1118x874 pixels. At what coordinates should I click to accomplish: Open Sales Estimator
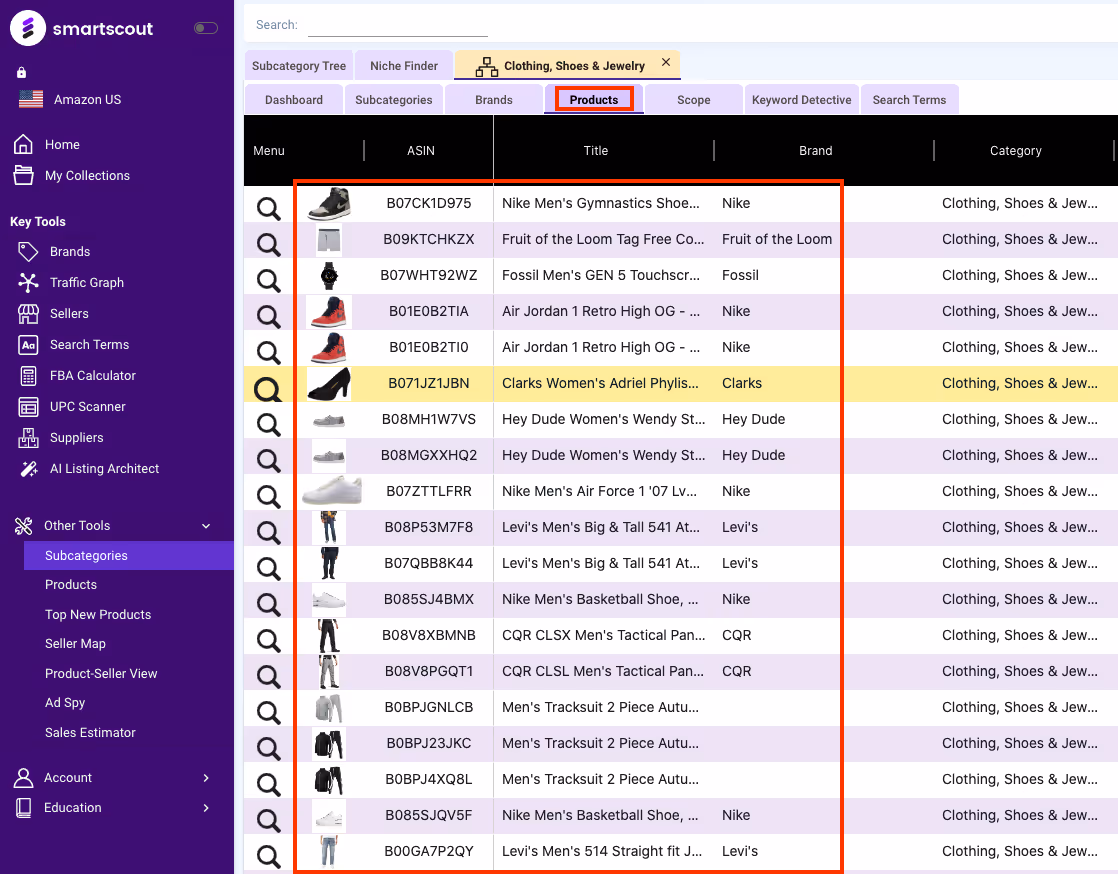click(90, 733)
